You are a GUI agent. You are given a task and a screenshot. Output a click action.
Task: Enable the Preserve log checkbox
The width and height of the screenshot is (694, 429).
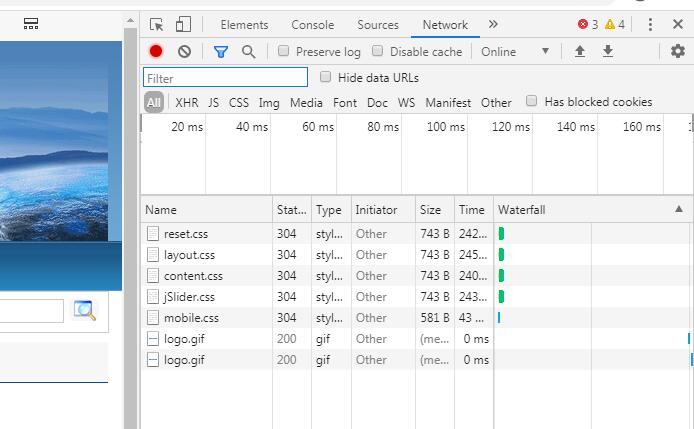(285, 52)
